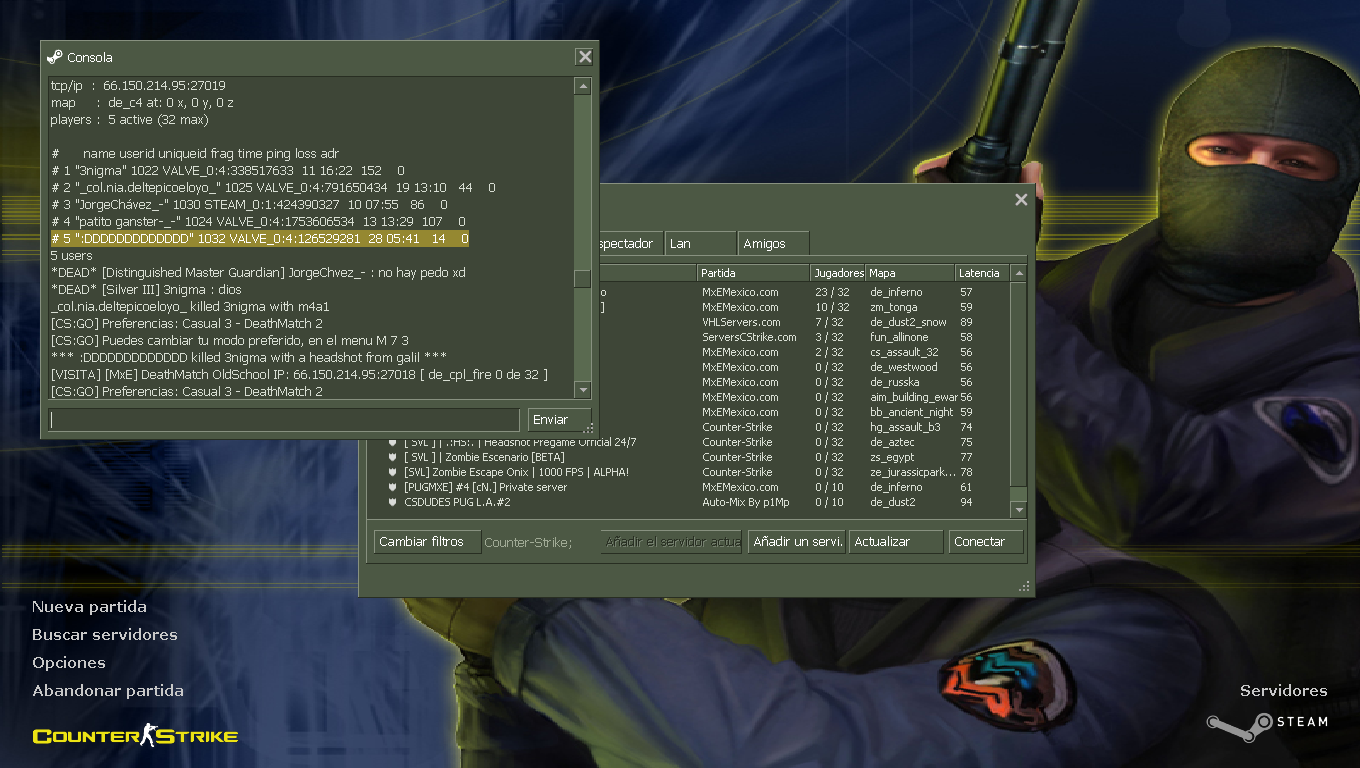Click Añadir el servidor actual button
The image size is (1360, 768).
[x=671, y=541]
